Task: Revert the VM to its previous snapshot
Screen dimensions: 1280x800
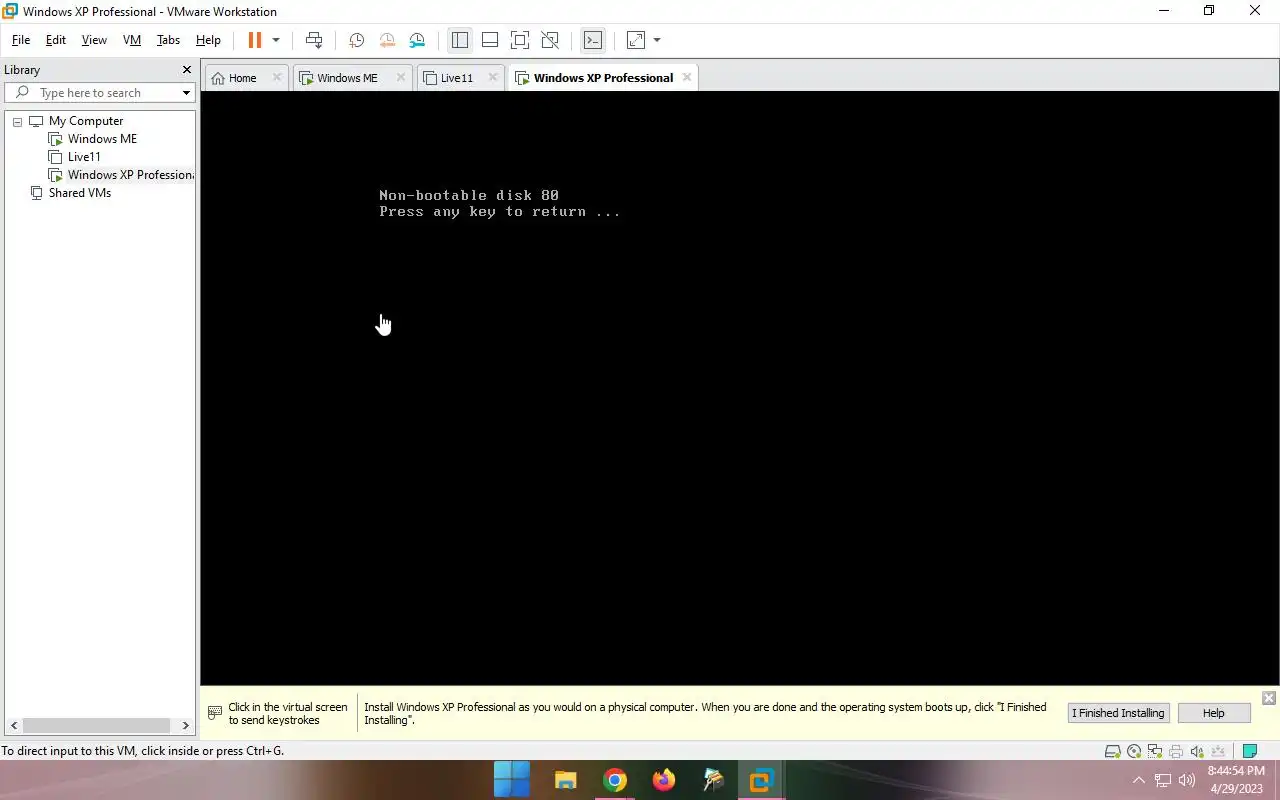Action: 387,40
